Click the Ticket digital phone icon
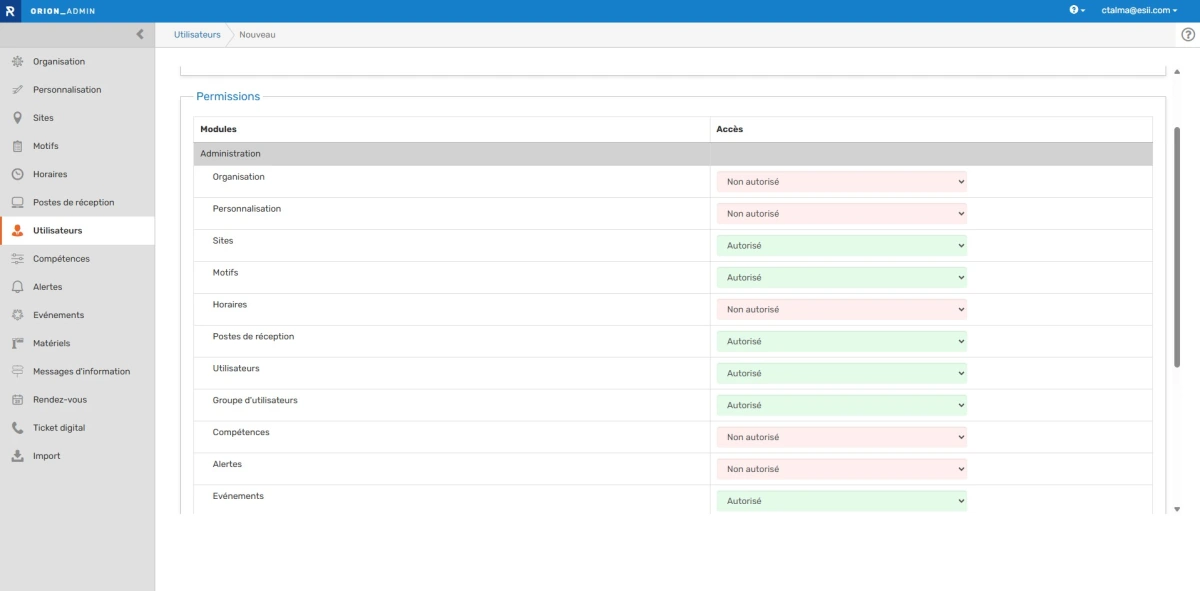The height and width of the screenshot is (591, 1200). click(x=17, y=428)
